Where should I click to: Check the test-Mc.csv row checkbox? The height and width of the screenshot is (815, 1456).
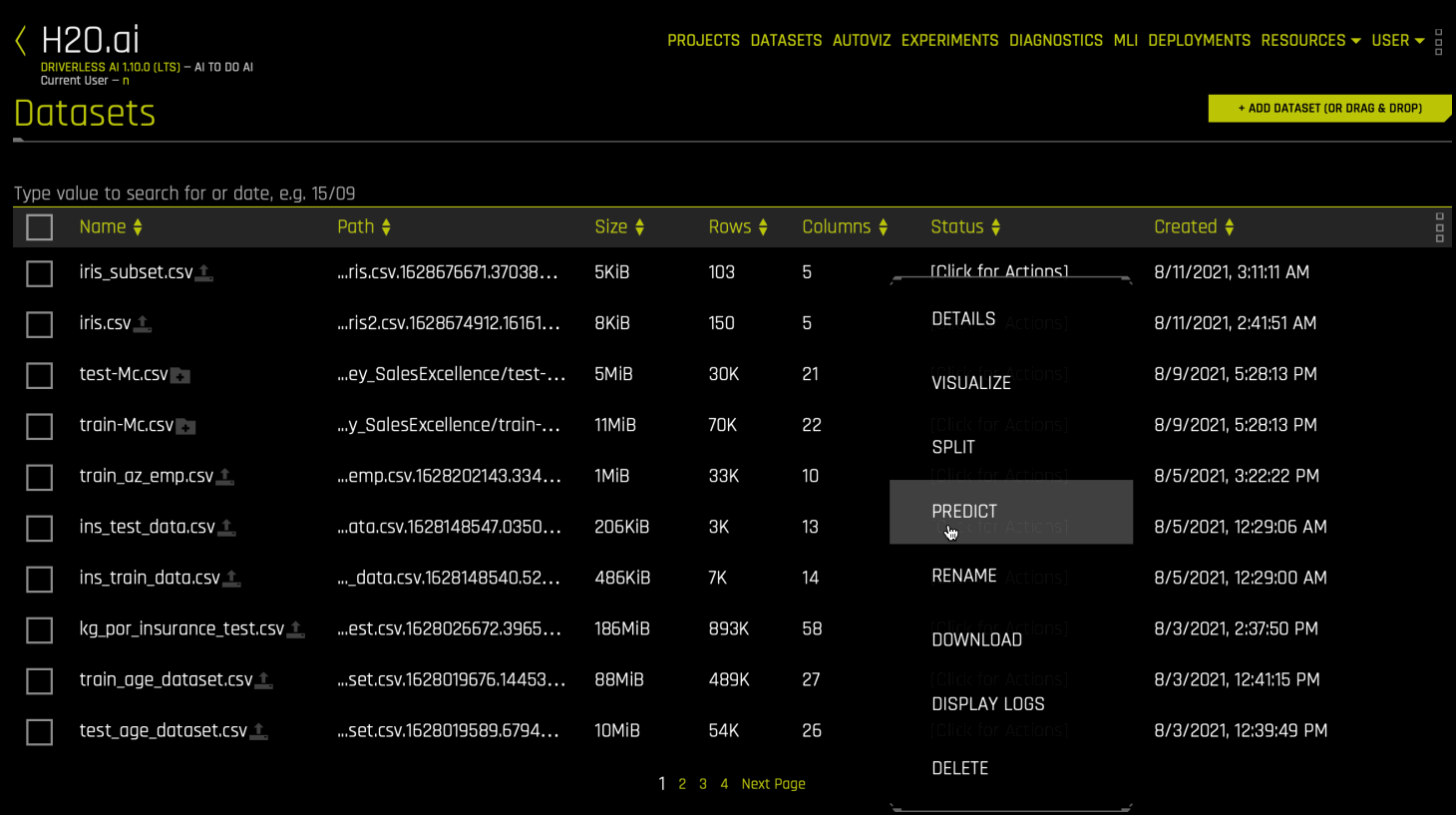(x=39, y=375)
